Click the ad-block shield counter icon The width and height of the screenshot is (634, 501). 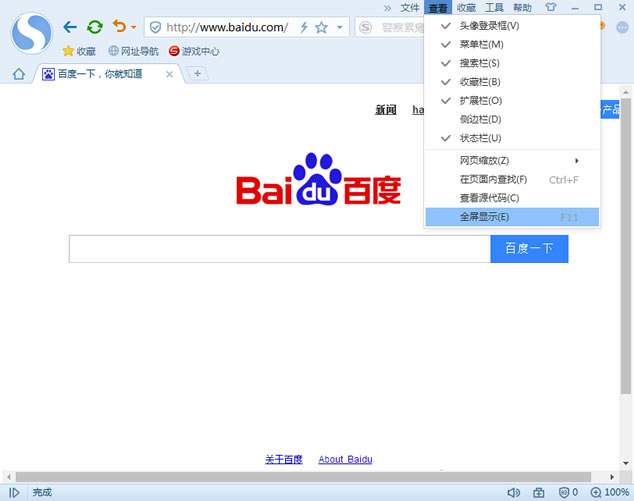(568, 493)
